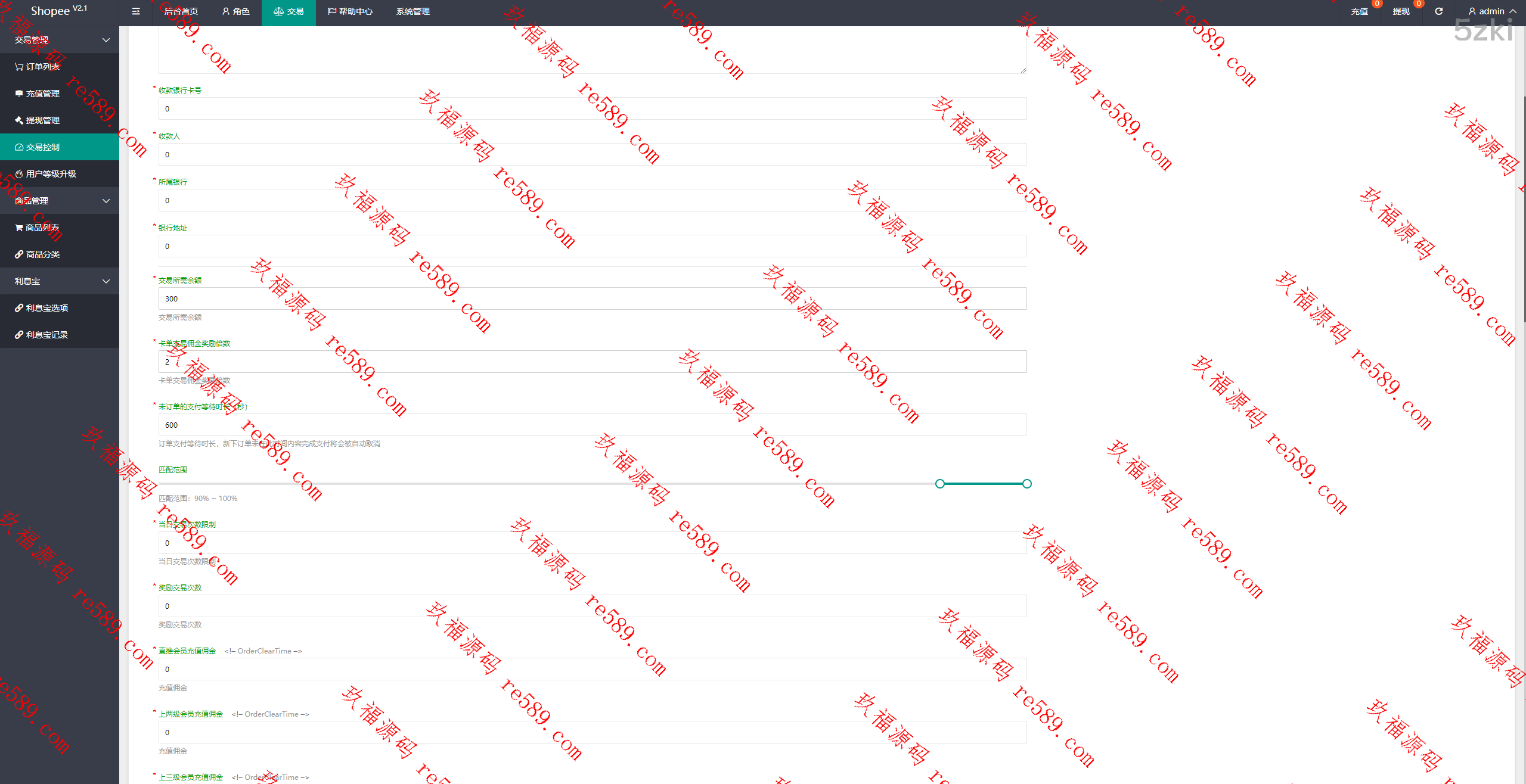Open the 系统管理 top menu
Image resolution: width=1526 pixels, height=784 pixels.
[x=412, y=11]
